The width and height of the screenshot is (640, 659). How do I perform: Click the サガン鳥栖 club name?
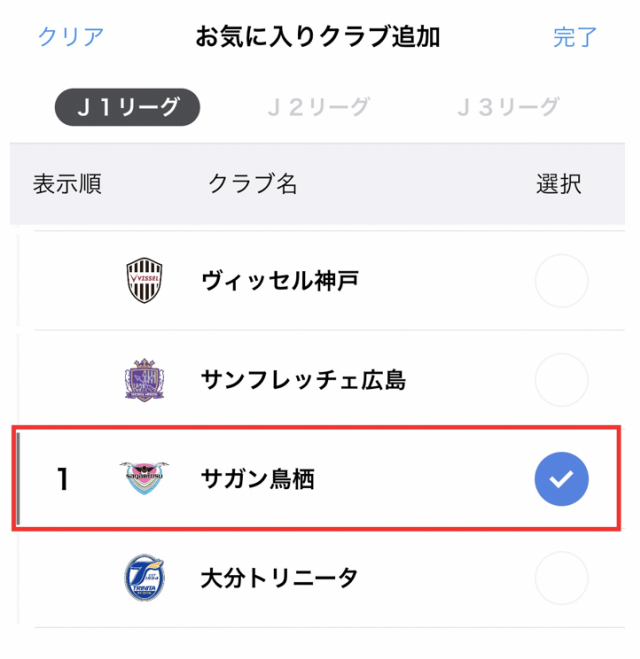coord(258,479)
